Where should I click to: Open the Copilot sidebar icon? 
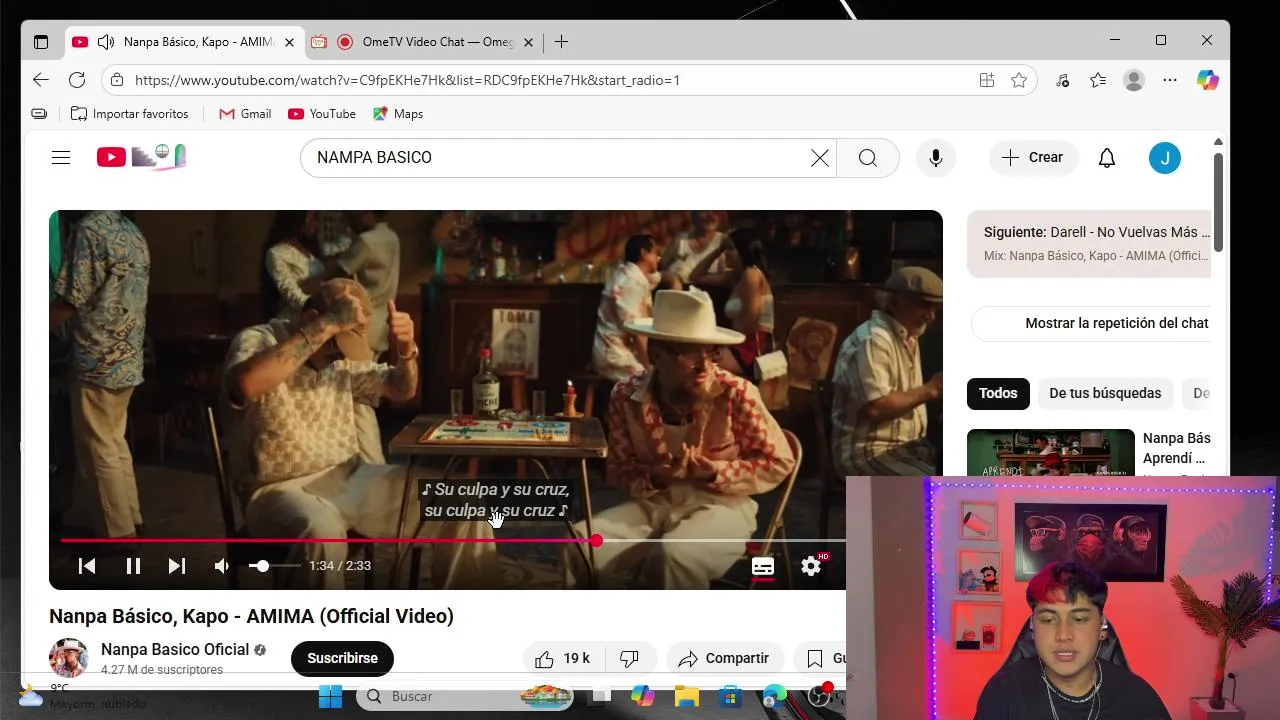1208,80
